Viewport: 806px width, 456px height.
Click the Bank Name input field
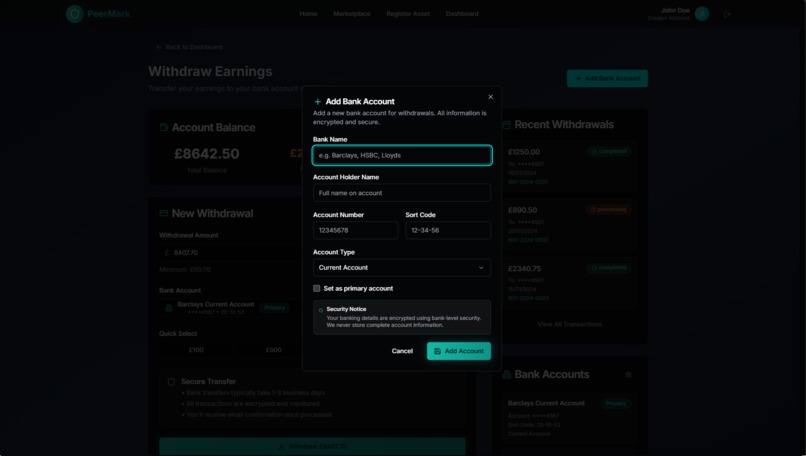pyautogui.click(x=402, y=155)
